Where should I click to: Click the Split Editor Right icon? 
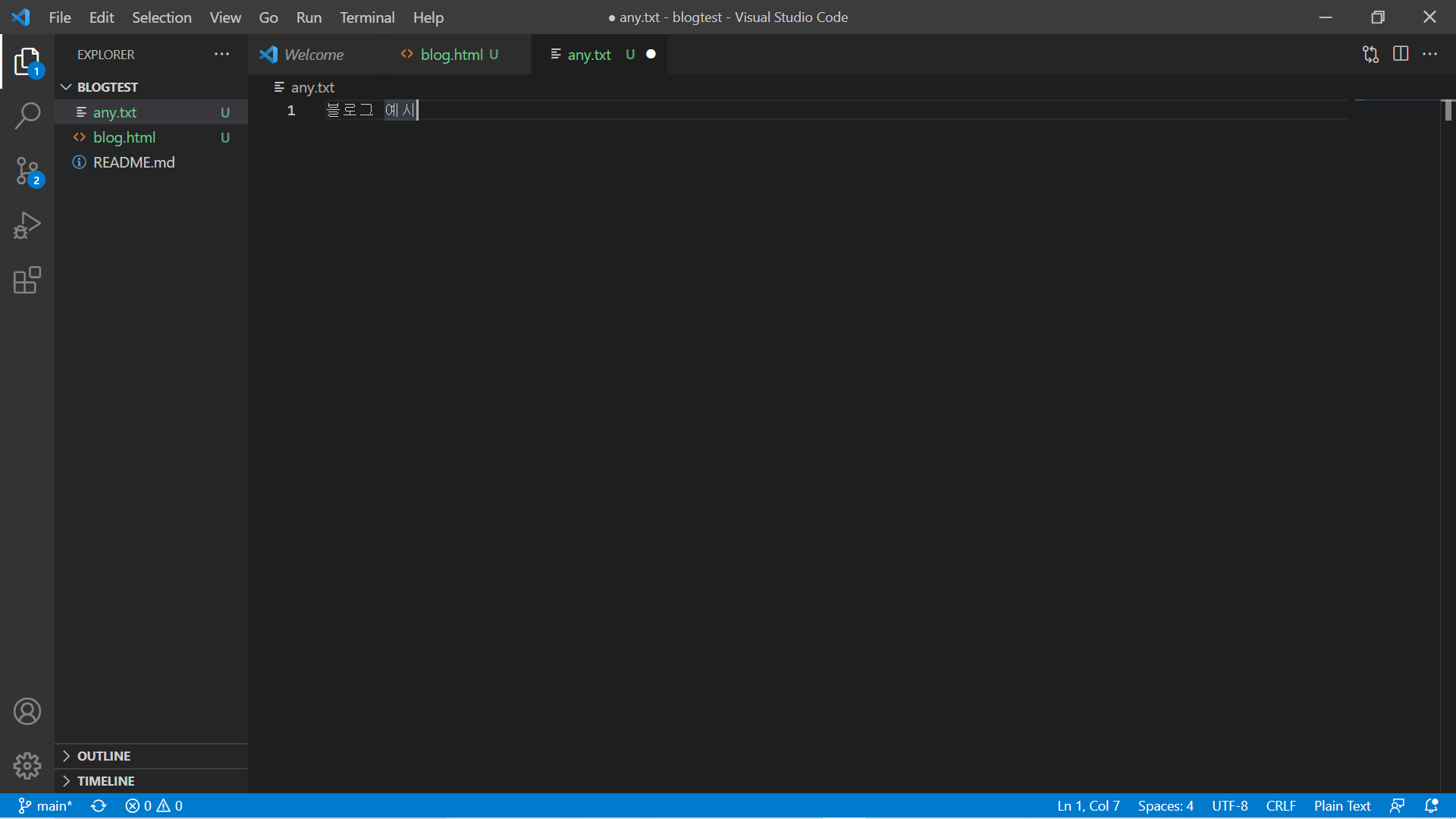click(x=1401, y=54)
